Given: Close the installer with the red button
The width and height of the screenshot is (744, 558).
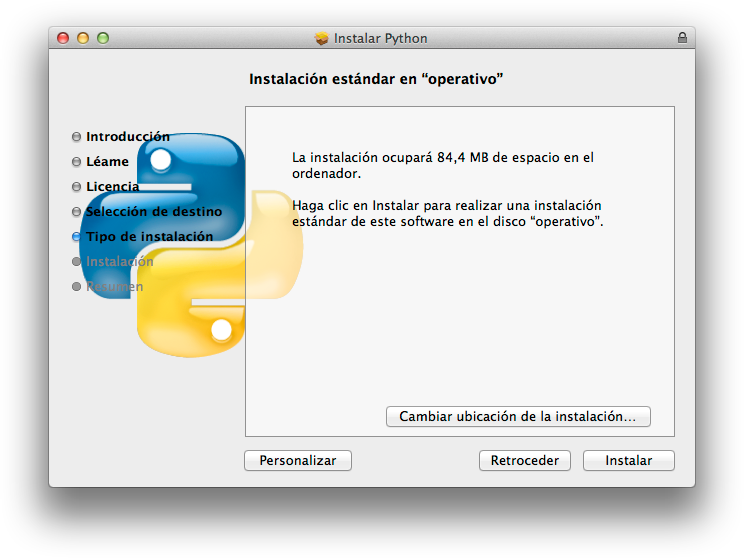Looking at the screenshot, I should [63, 38].
